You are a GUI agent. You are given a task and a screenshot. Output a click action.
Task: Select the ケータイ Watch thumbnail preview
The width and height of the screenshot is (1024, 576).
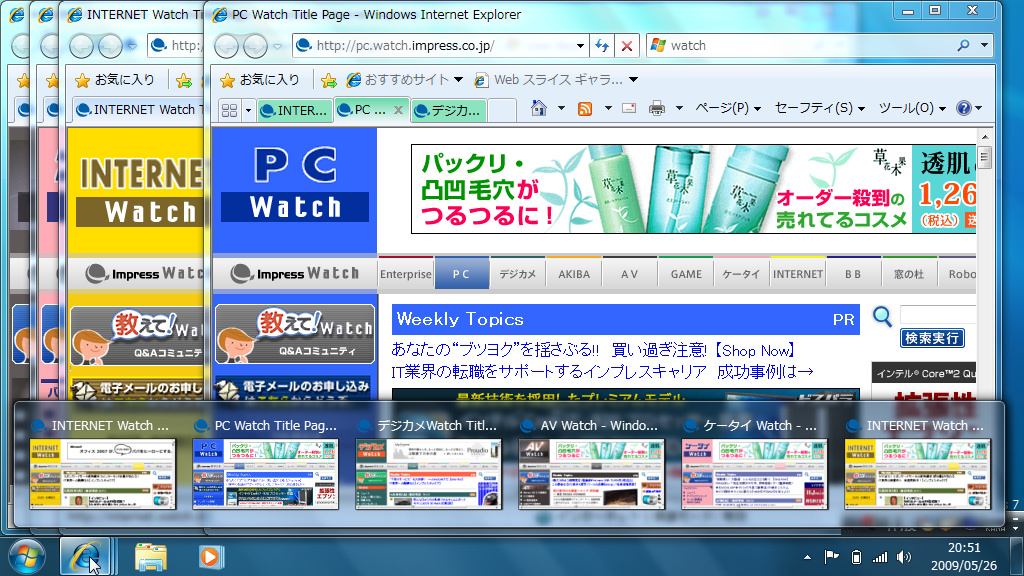pyautogui.click(x=754, y=474)
